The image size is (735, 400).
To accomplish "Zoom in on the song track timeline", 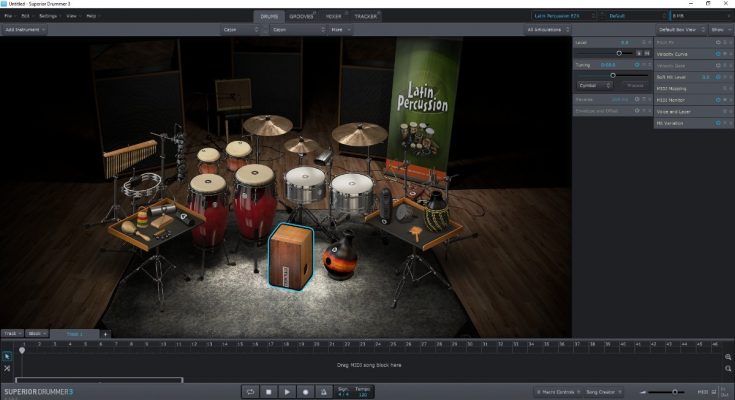I will (728, 356).
